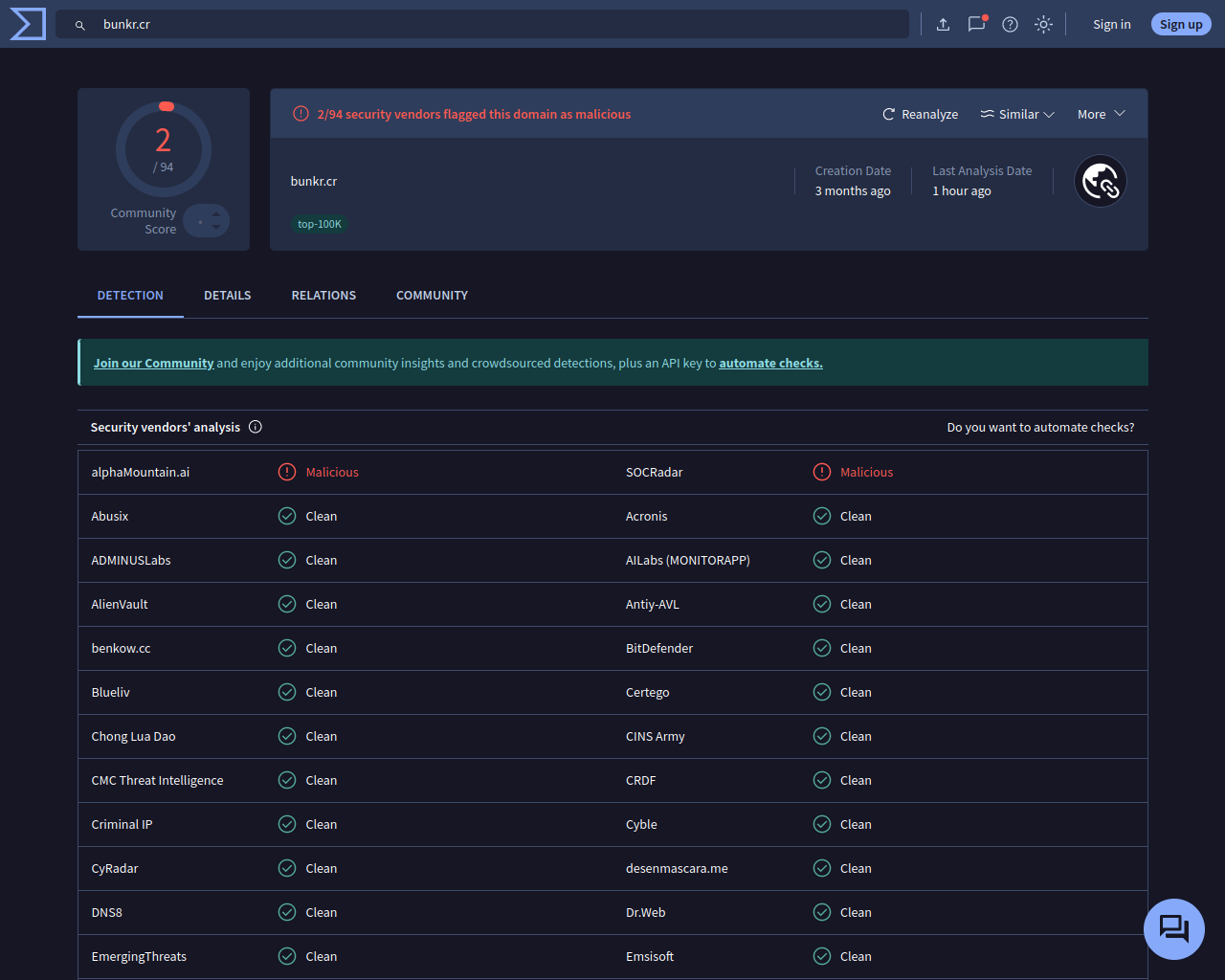Open the COMMUNITY tab

(x=433, y=296)
